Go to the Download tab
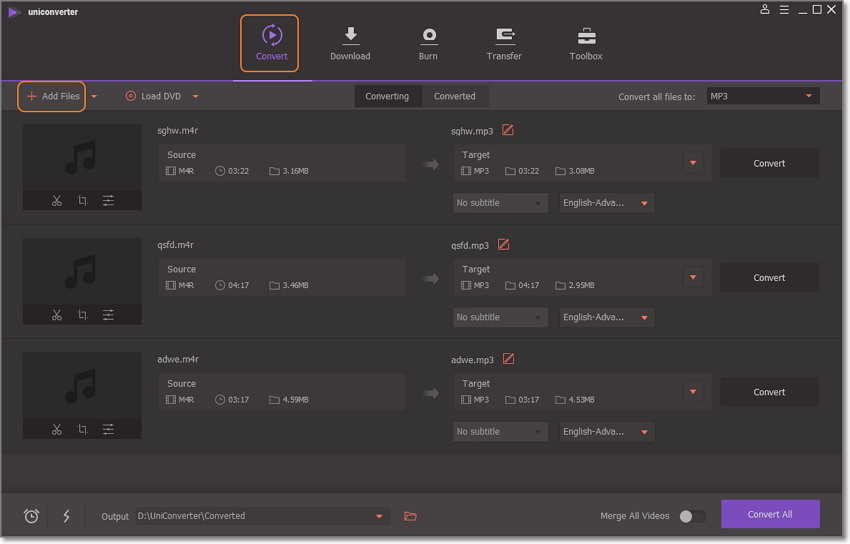Viewport: 850px width, 544px height. 350,44
